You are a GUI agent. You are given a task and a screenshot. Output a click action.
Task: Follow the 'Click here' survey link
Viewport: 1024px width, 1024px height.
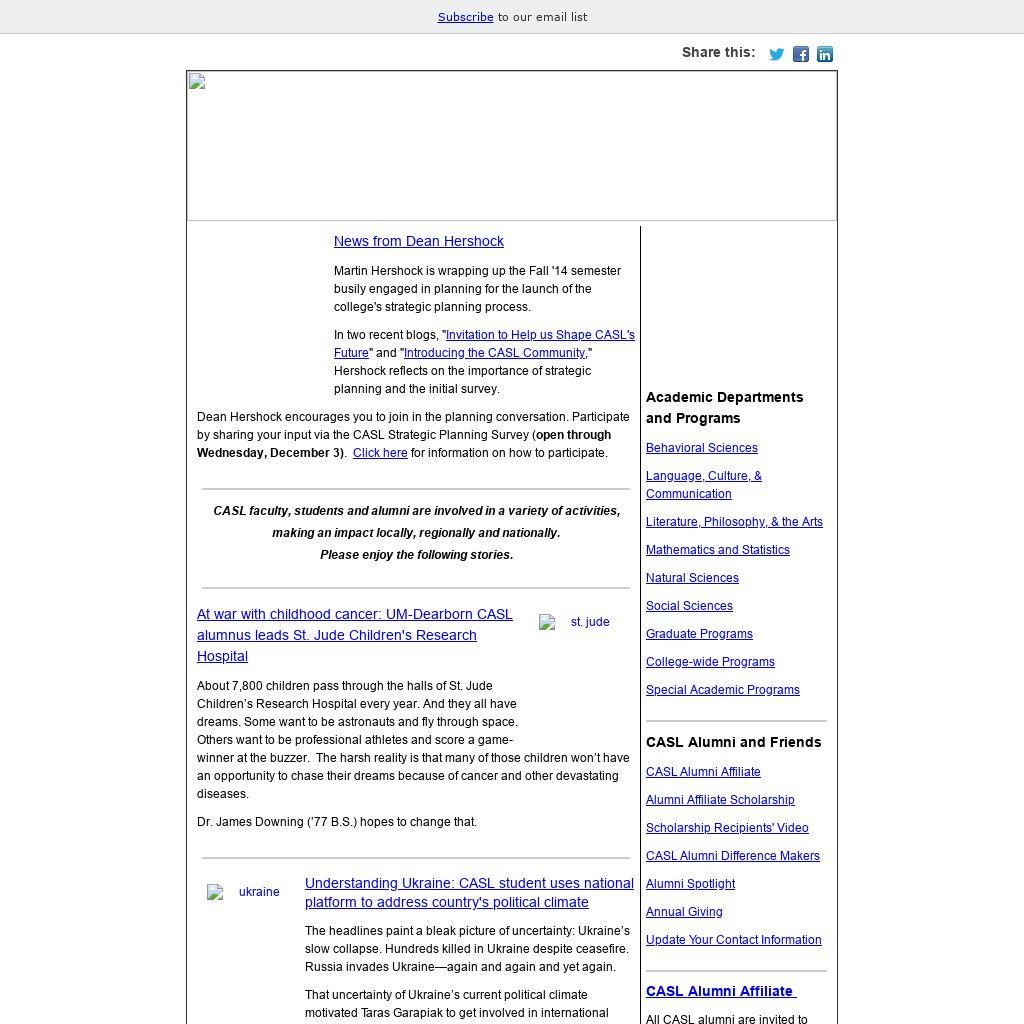click(x=380, y=453)
